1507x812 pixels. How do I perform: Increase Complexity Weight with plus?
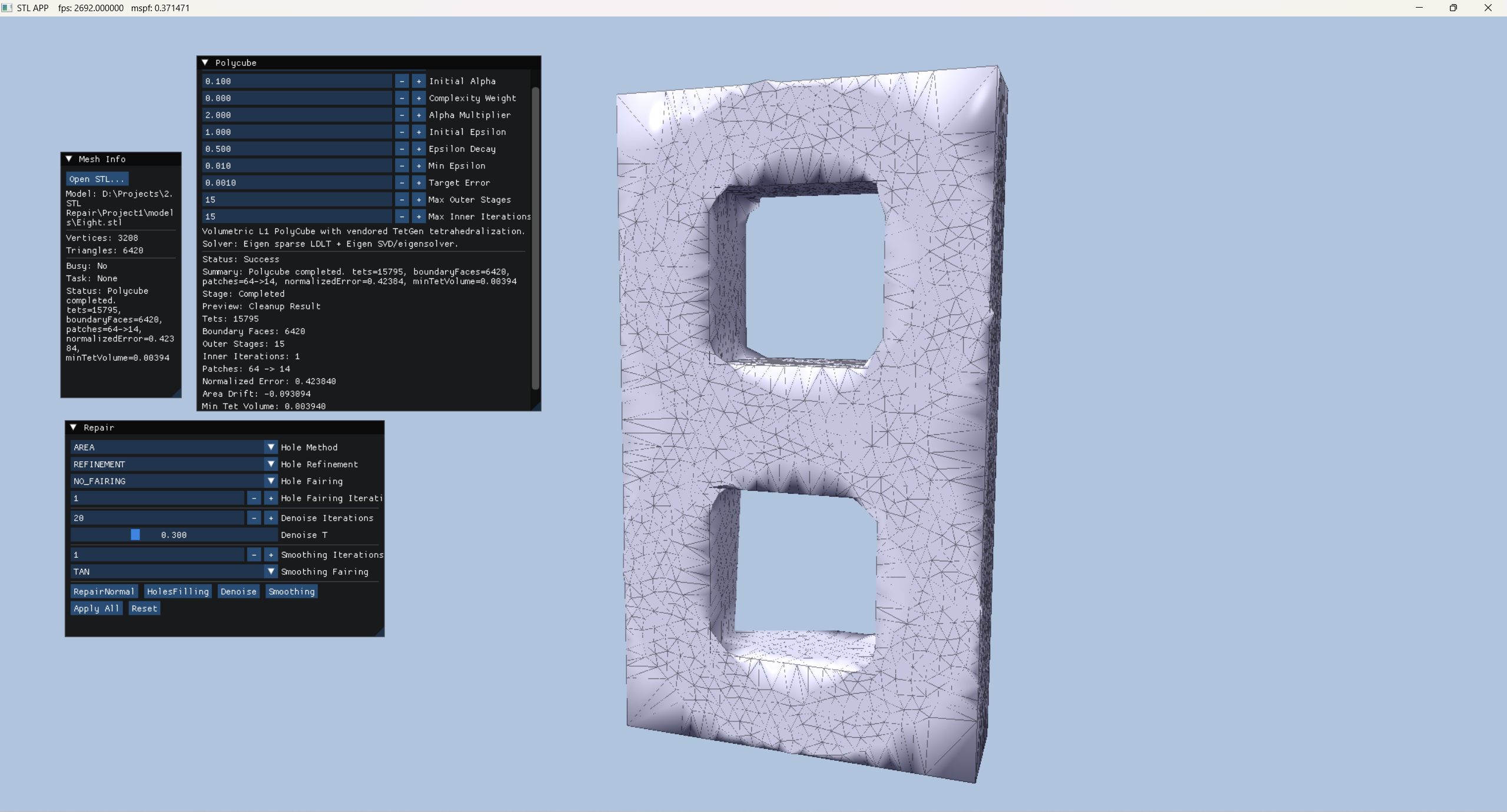419,98
